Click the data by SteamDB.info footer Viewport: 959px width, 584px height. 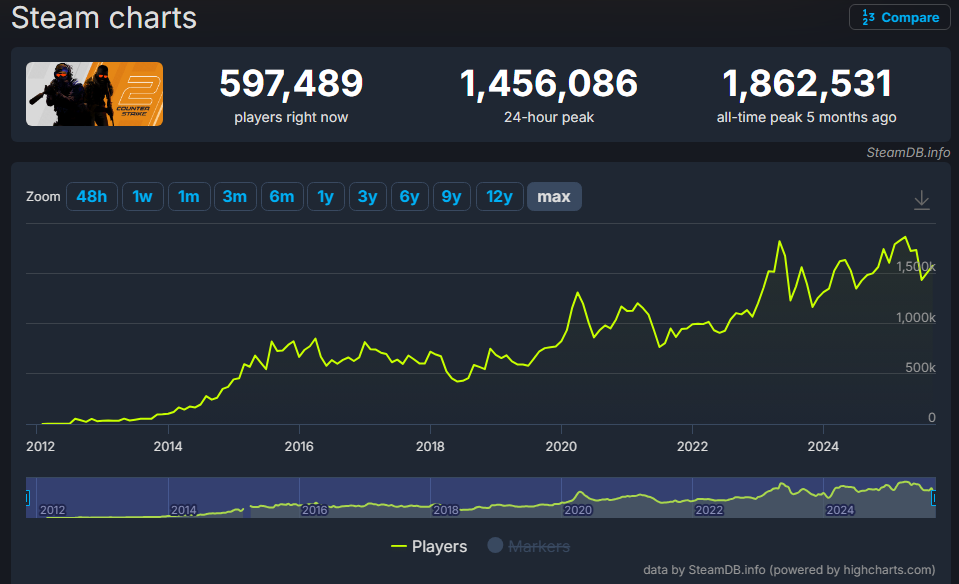pos(789,570)
